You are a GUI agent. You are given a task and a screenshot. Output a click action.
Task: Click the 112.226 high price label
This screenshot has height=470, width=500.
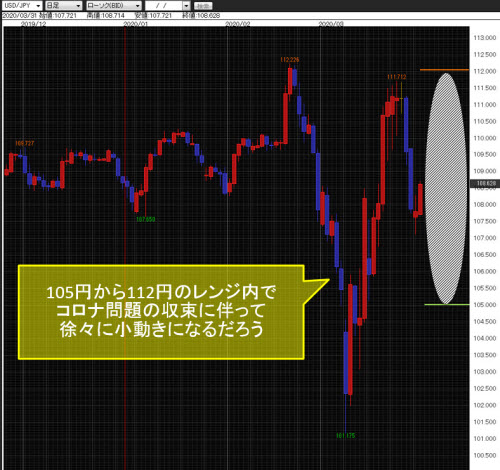(x=290, y=60)
